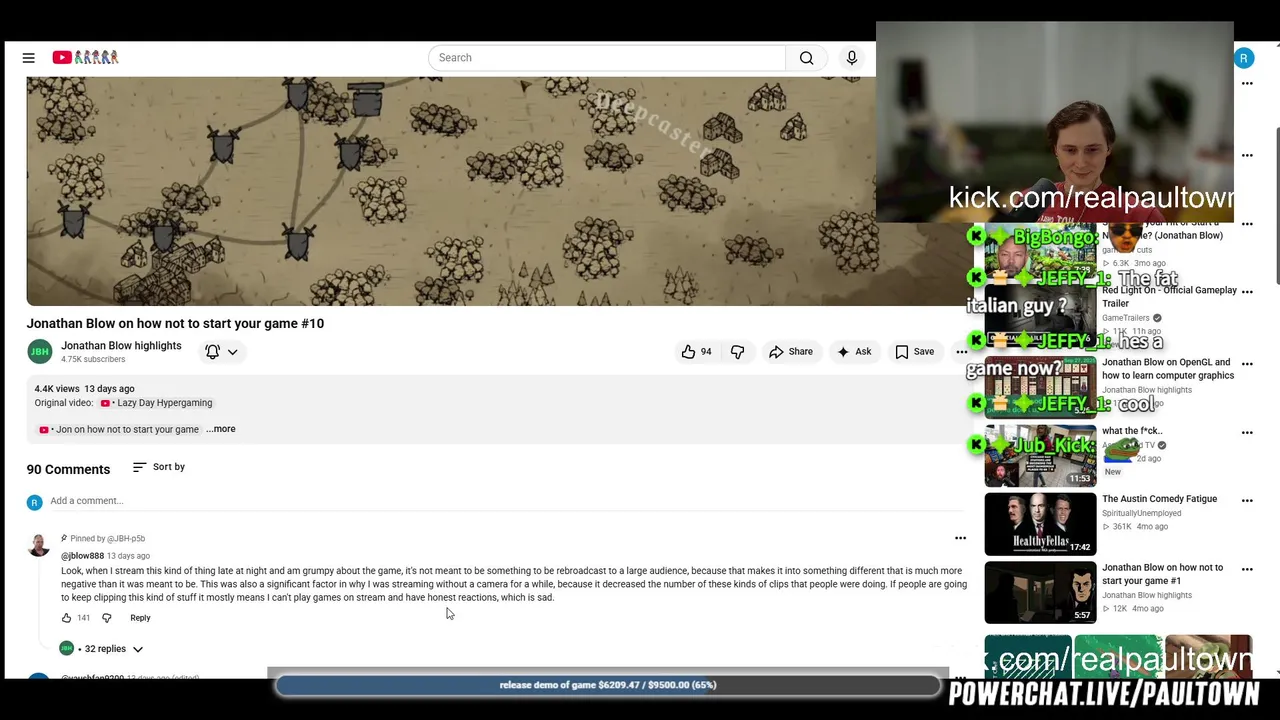The width and height of the screenshot is (1280, 720).
Task: Open SpirituallyUnemployed channel name
Action: coord(1141,514)
